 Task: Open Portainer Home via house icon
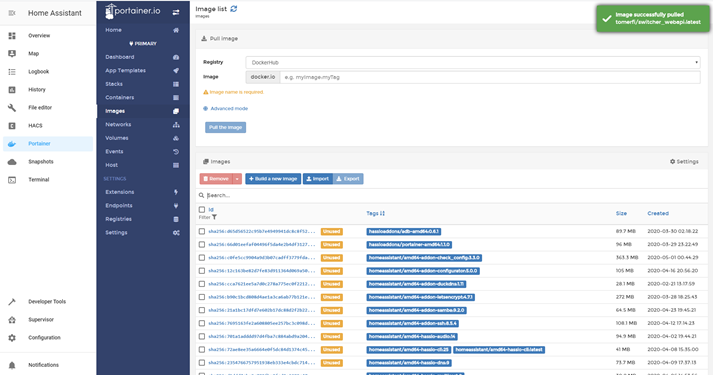[176, 30]
